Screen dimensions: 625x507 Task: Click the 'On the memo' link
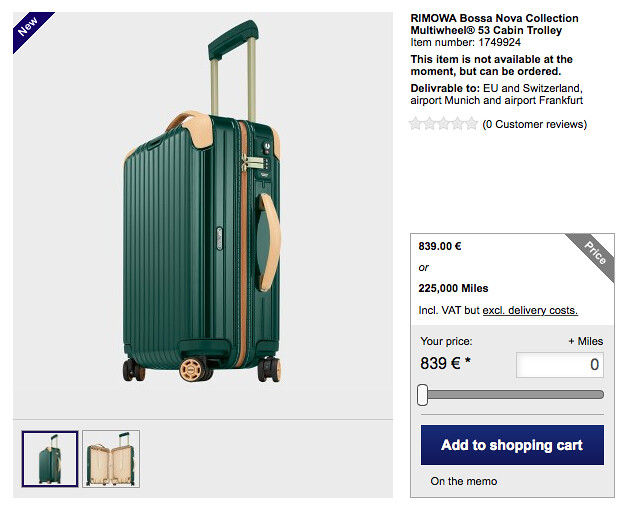pos(463,481)
